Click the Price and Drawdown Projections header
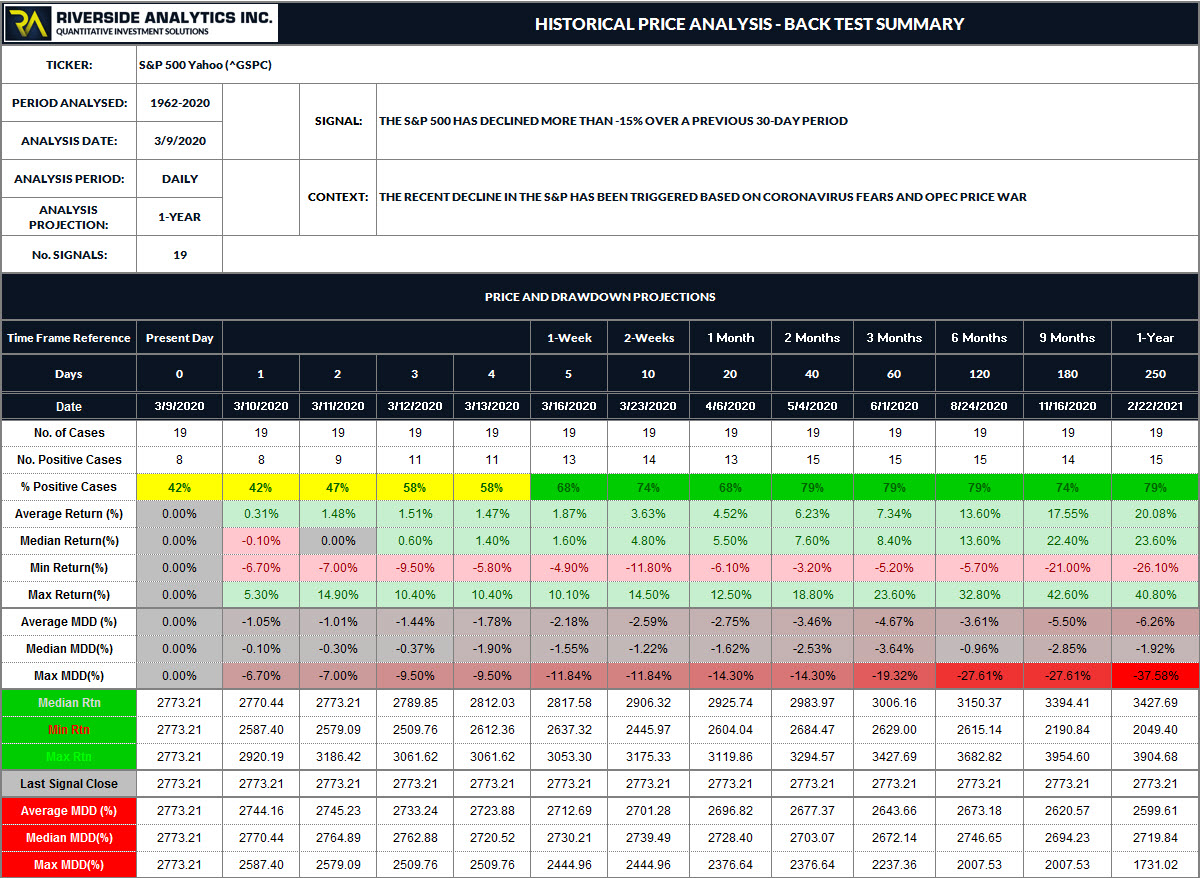 click(600, 297)
